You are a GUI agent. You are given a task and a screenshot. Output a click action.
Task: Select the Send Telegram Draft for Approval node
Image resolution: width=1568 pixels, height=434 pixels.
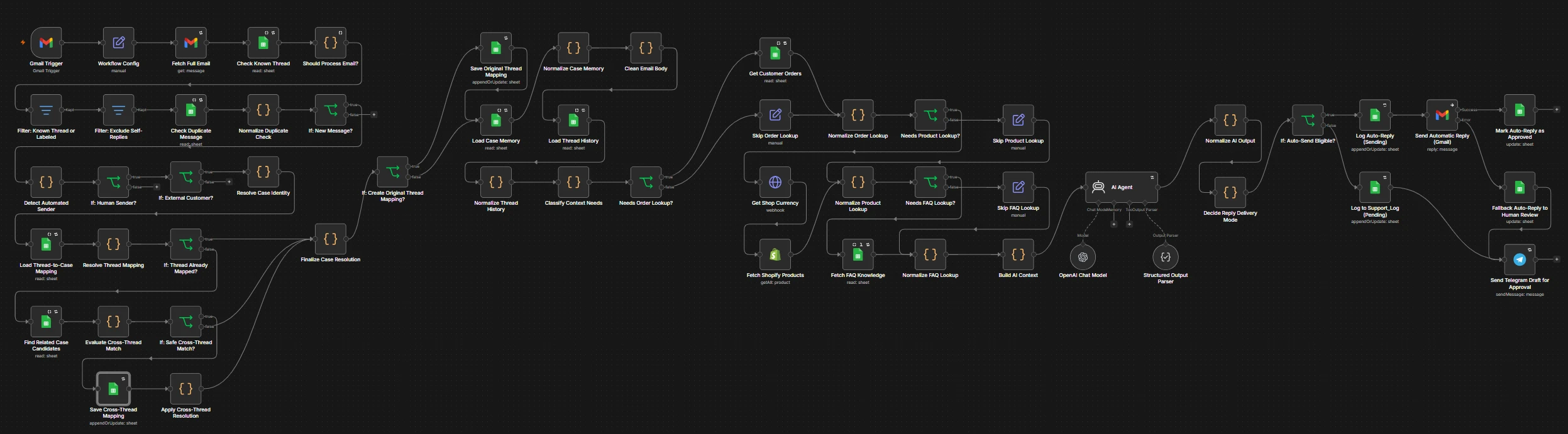pyautogui.click(x=1520, y=259)
